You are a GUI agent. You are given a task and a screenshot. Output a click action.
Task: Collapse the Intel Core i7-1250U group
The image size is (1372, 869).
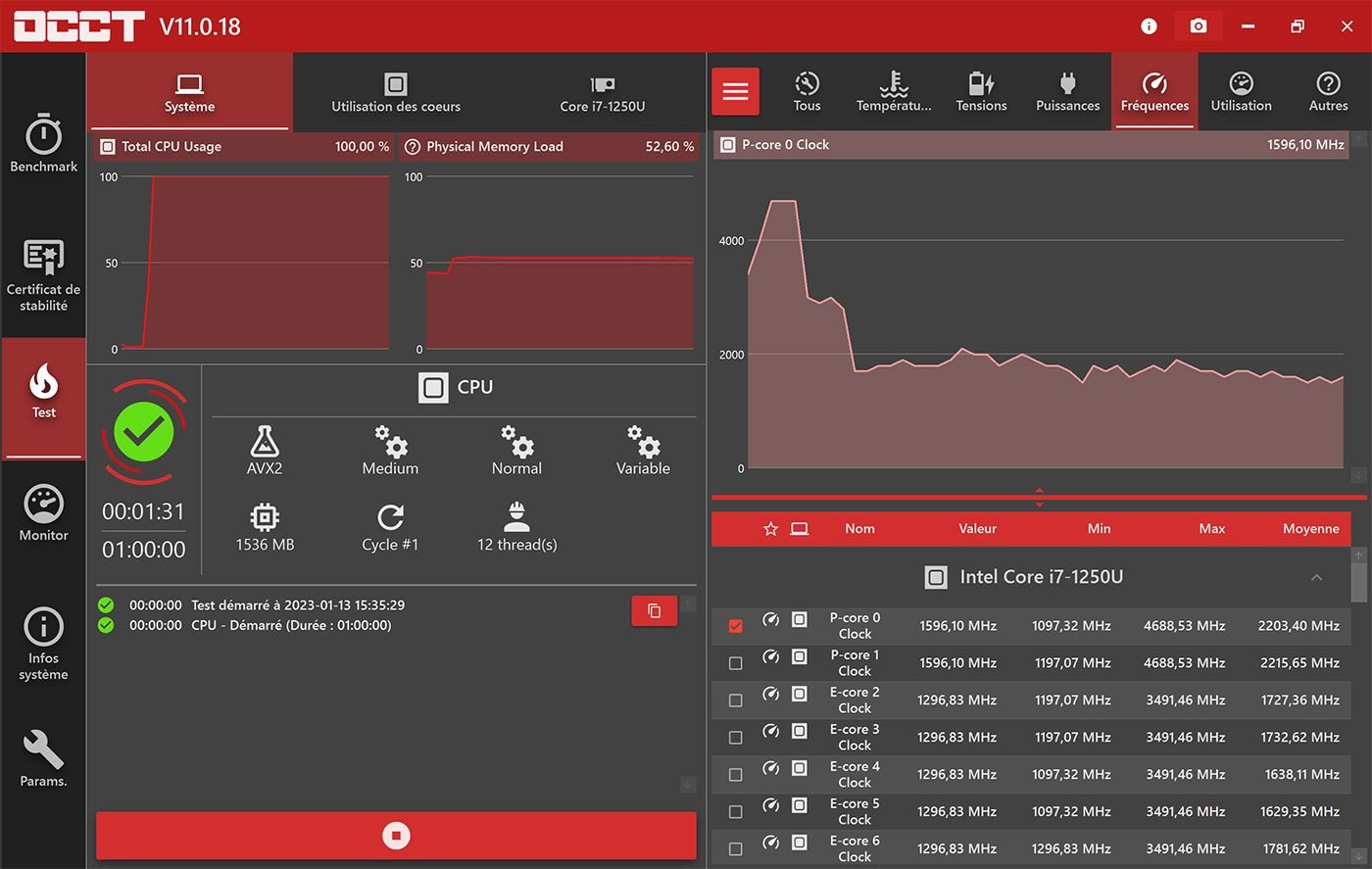[1316, 577]
